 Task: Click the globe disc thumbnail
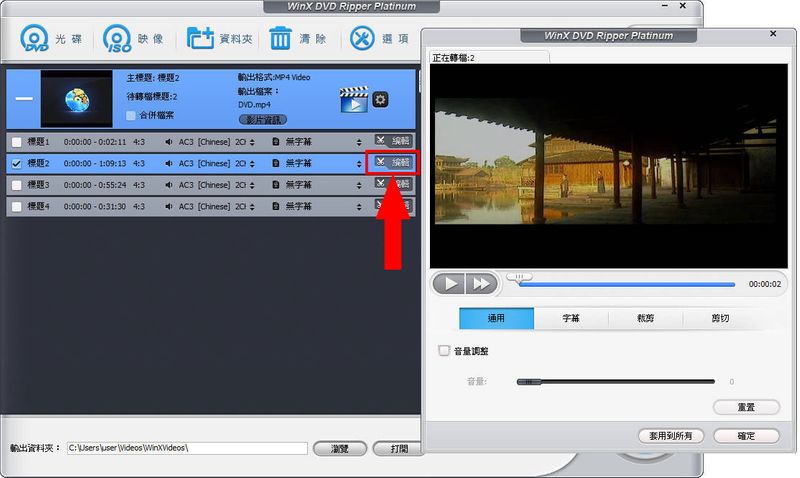pyautogui.click(x=77, y=99)
